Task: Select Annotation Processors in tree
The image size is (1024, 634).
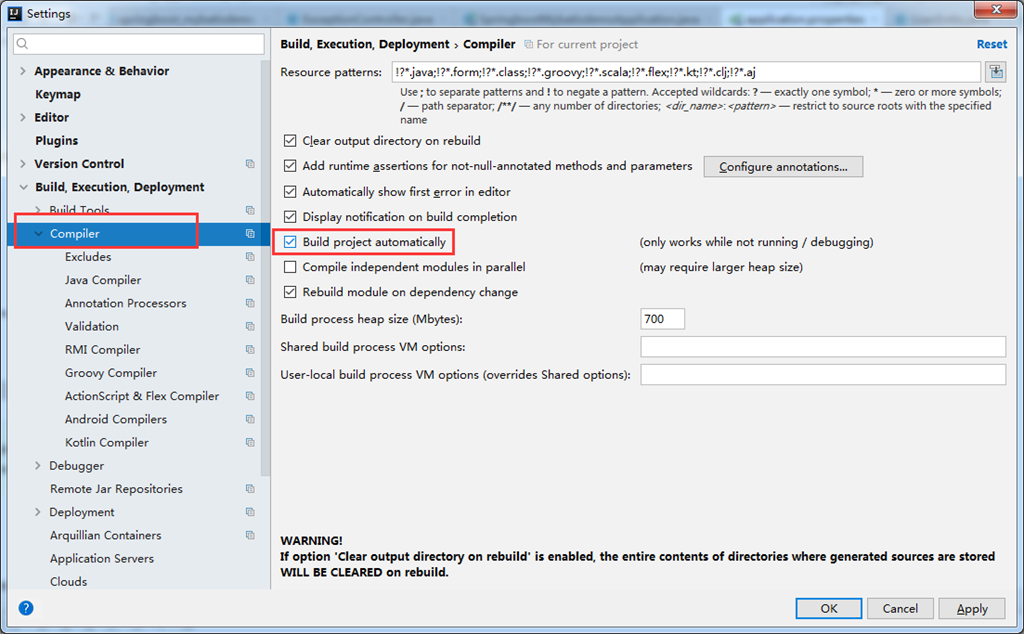Action: point(125,303)
